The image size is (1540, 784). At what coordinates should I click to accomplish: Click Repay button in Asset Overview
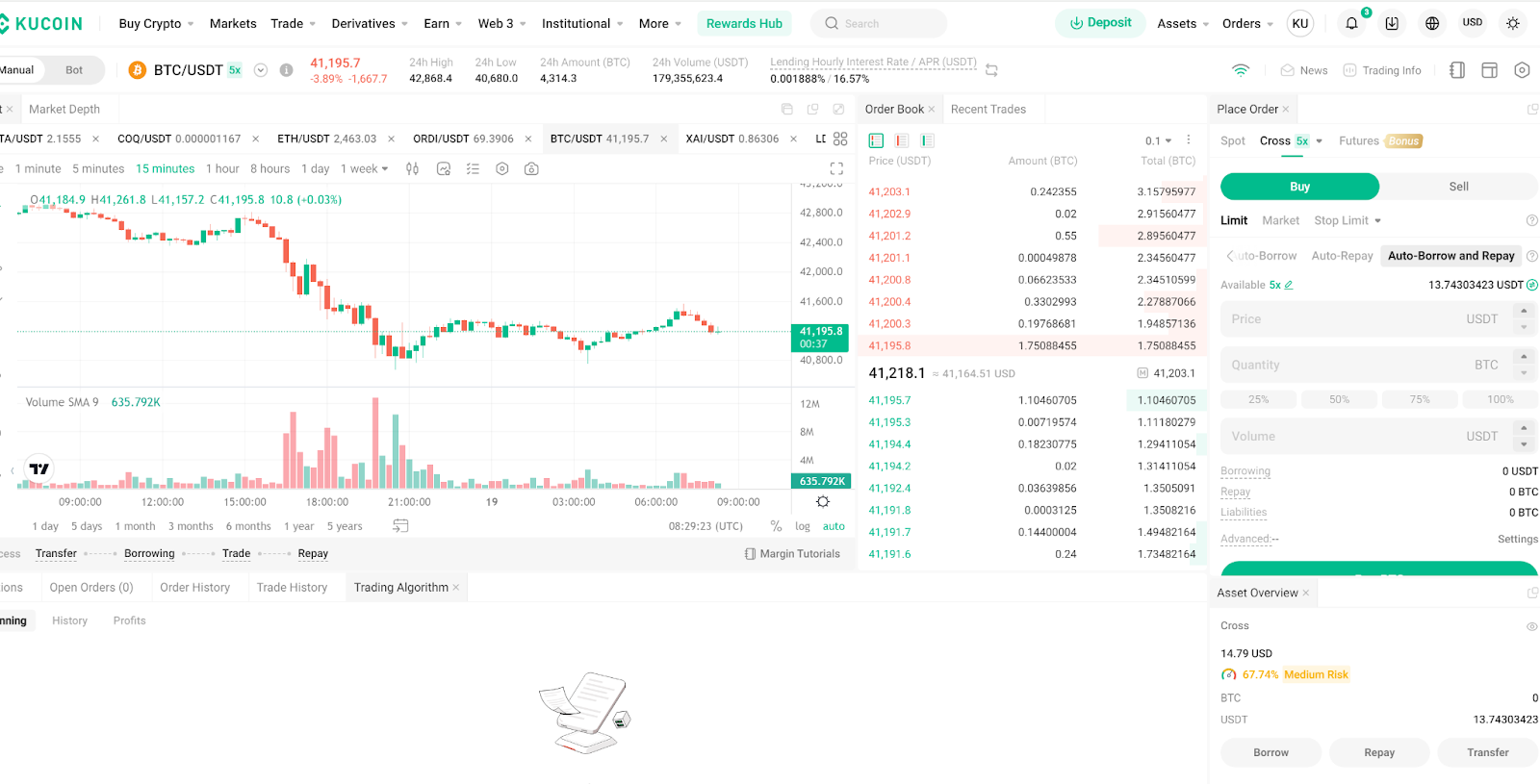[1379, 752]
